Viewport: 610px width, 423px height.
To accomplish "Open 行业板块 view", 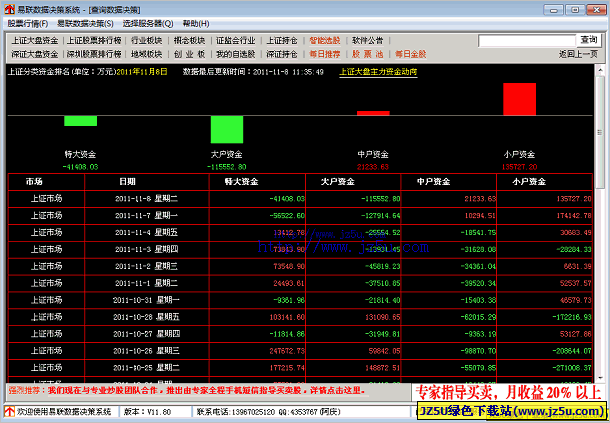I will (147, 40).
